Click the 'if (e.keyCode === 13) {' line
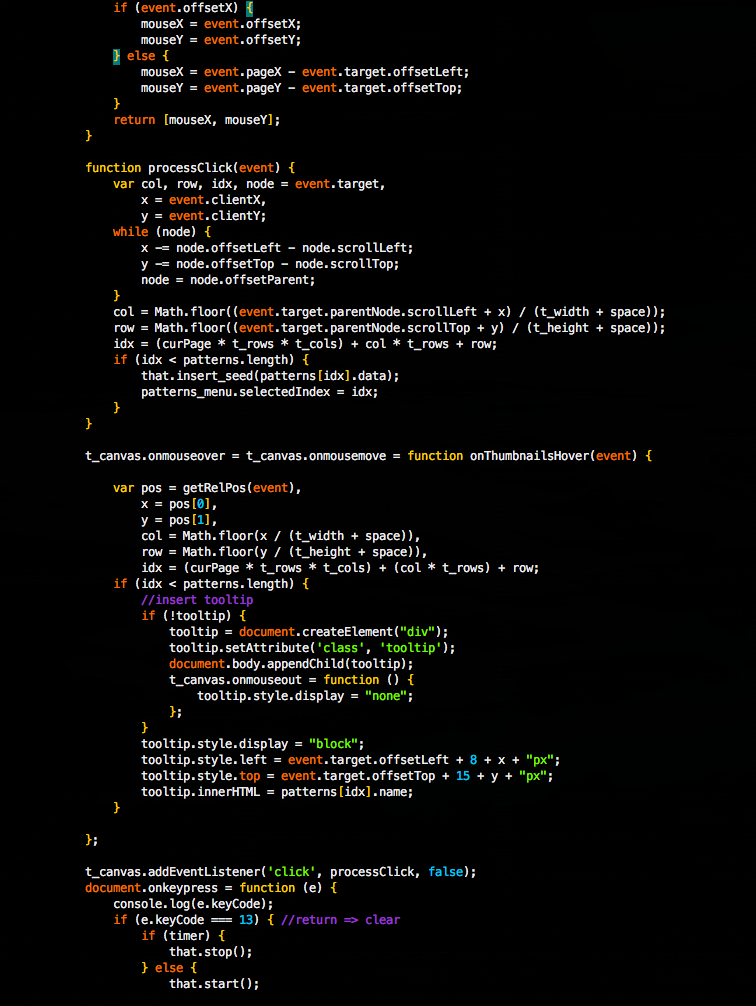756x1006 pixels. (257, 920)
